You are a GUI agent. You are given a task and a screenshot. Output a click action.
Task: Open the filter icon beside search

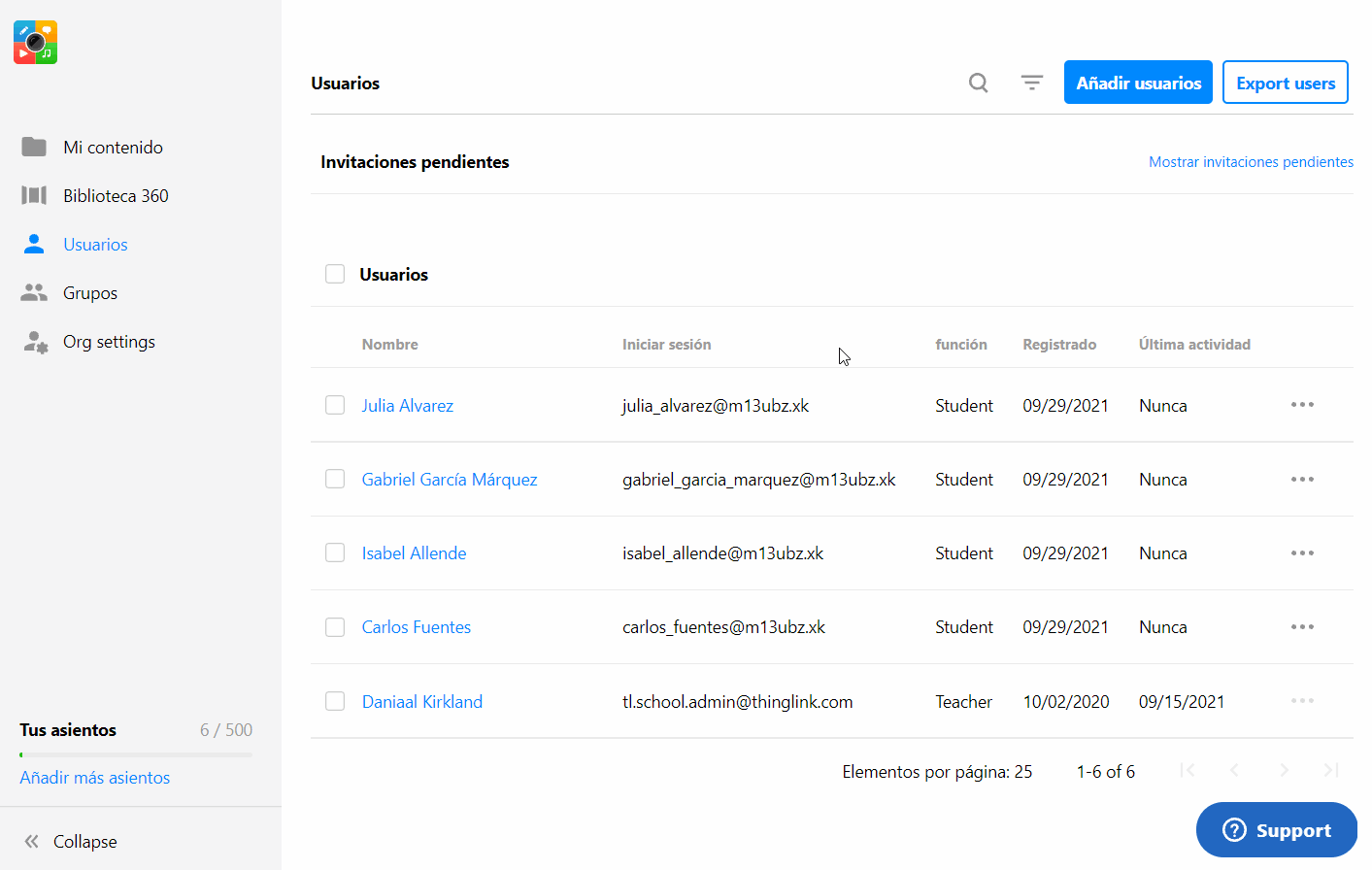coord(1032,84)
